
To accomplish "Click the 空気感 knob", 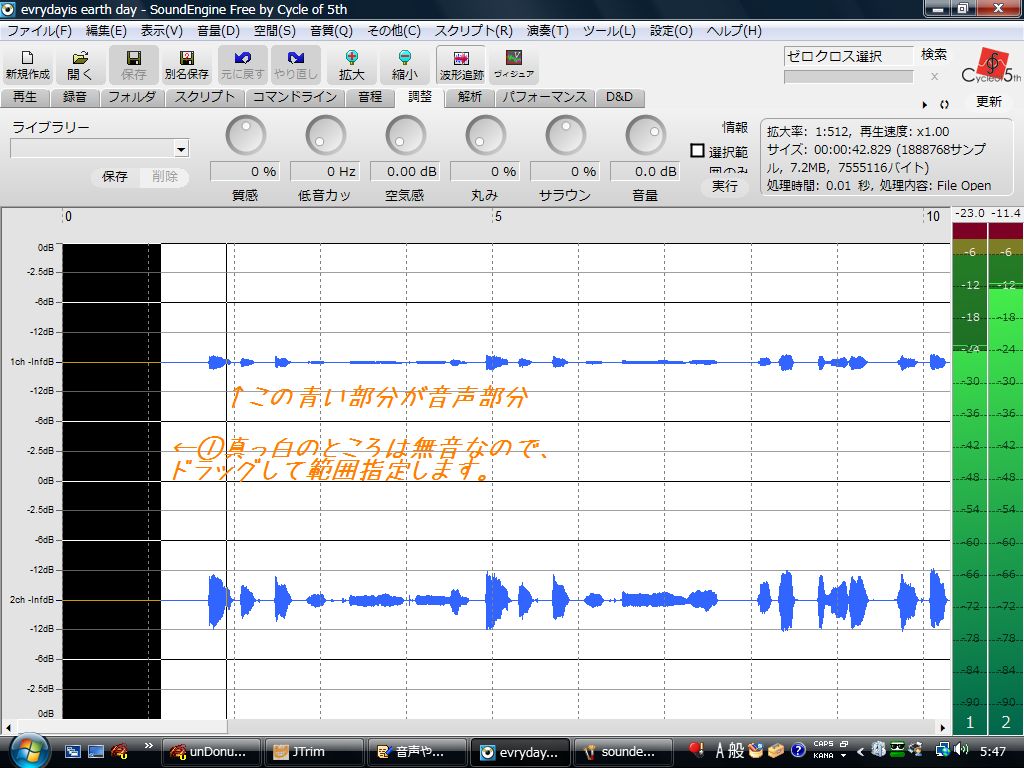I will pos(406,136).
